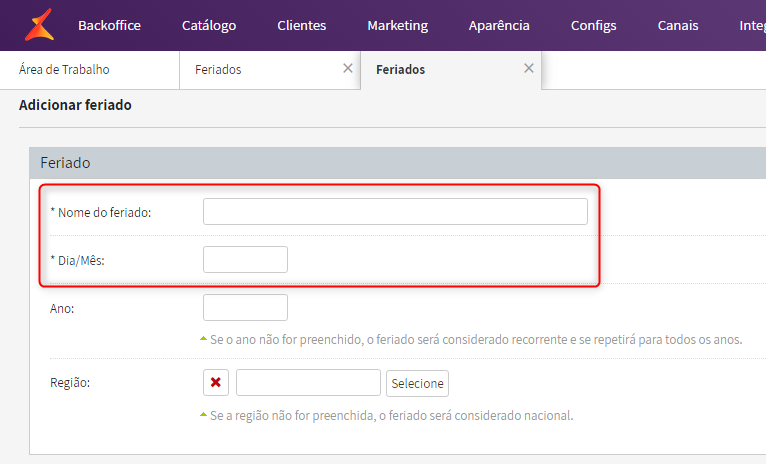Screen dimensions: 766x464
Task: Open the Clientes menu
Action: pos(301,25)
